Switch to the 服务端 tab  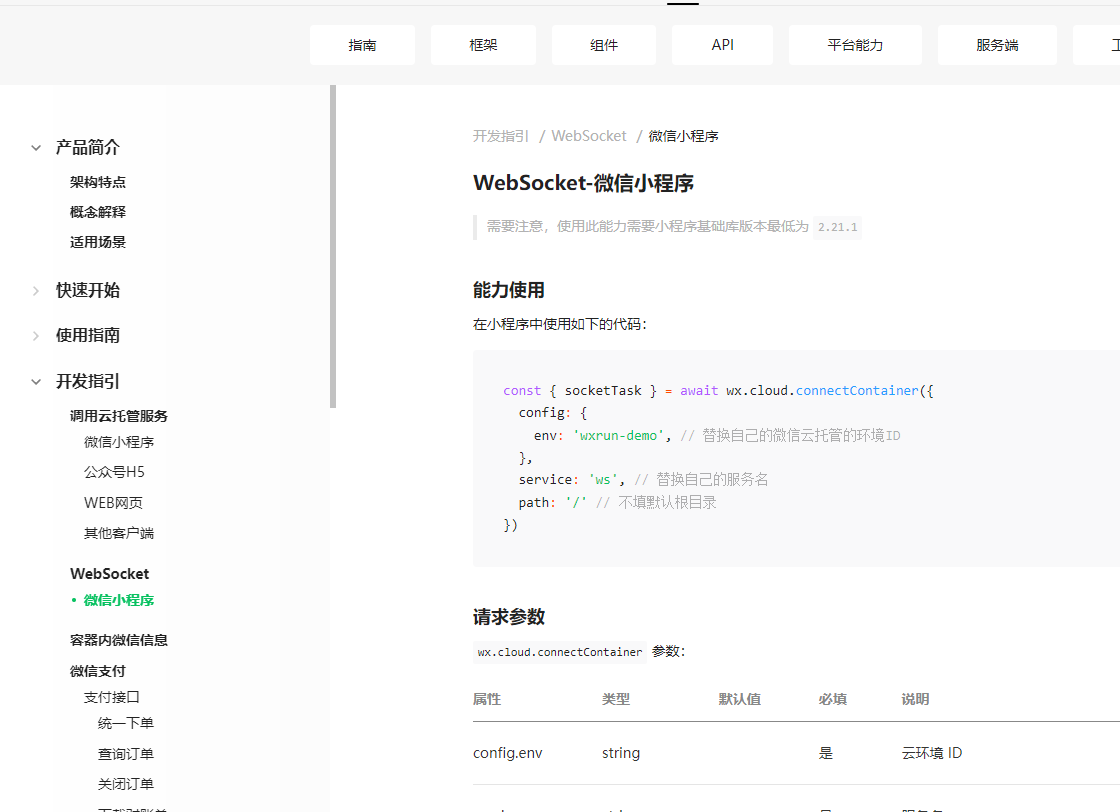[x=997, y=45]
